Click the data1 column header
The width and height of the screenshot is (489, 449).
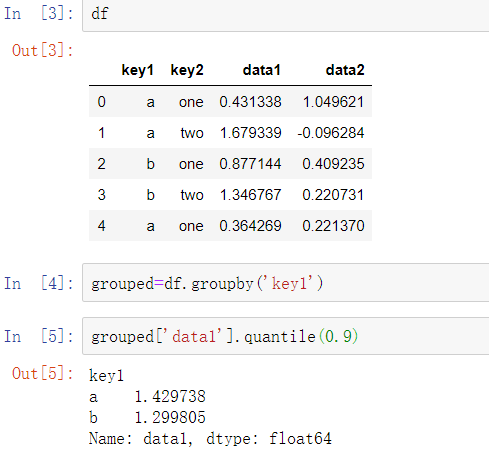pos(262,70)
